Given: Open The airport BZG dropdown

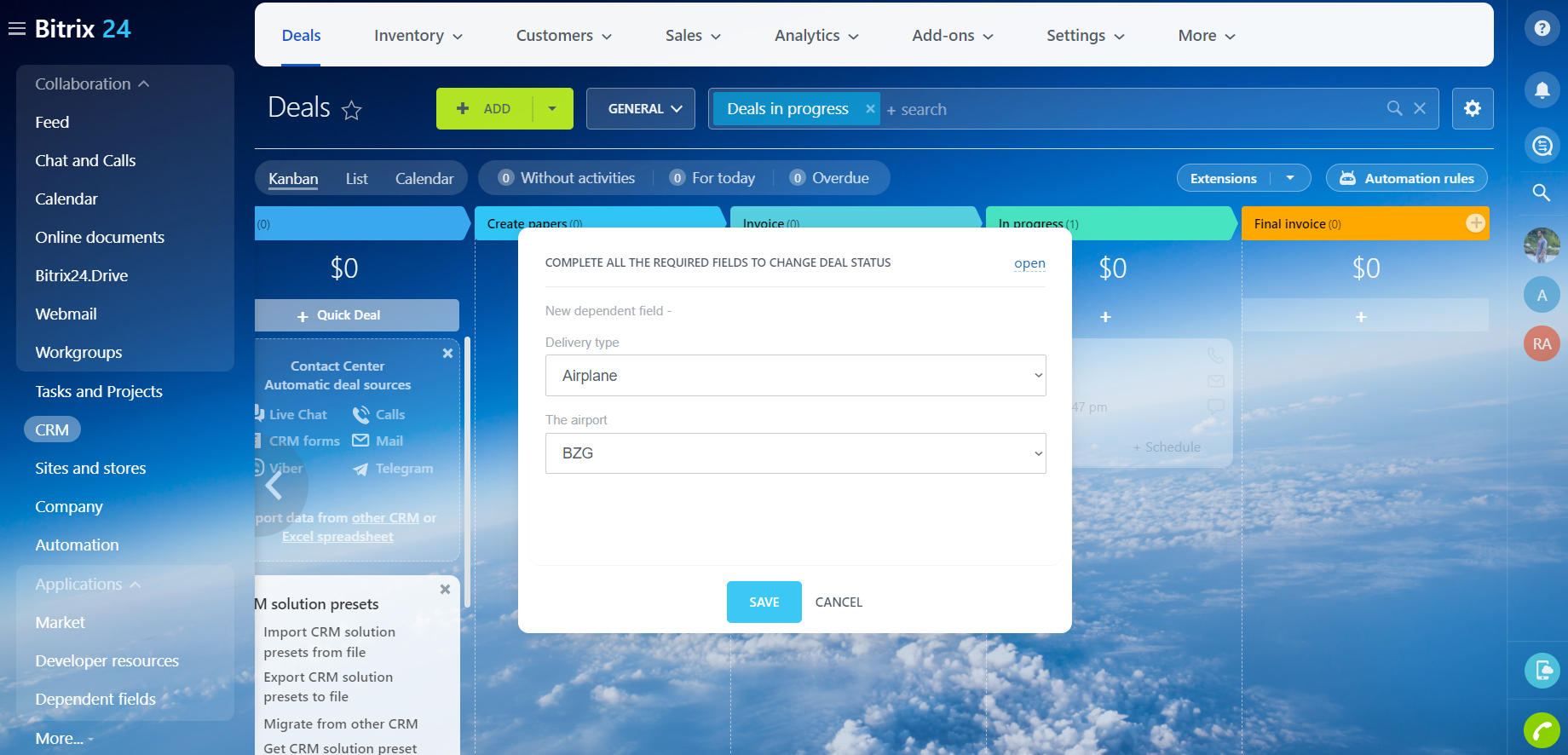Looking at the screenshot, I should [795, 453].
